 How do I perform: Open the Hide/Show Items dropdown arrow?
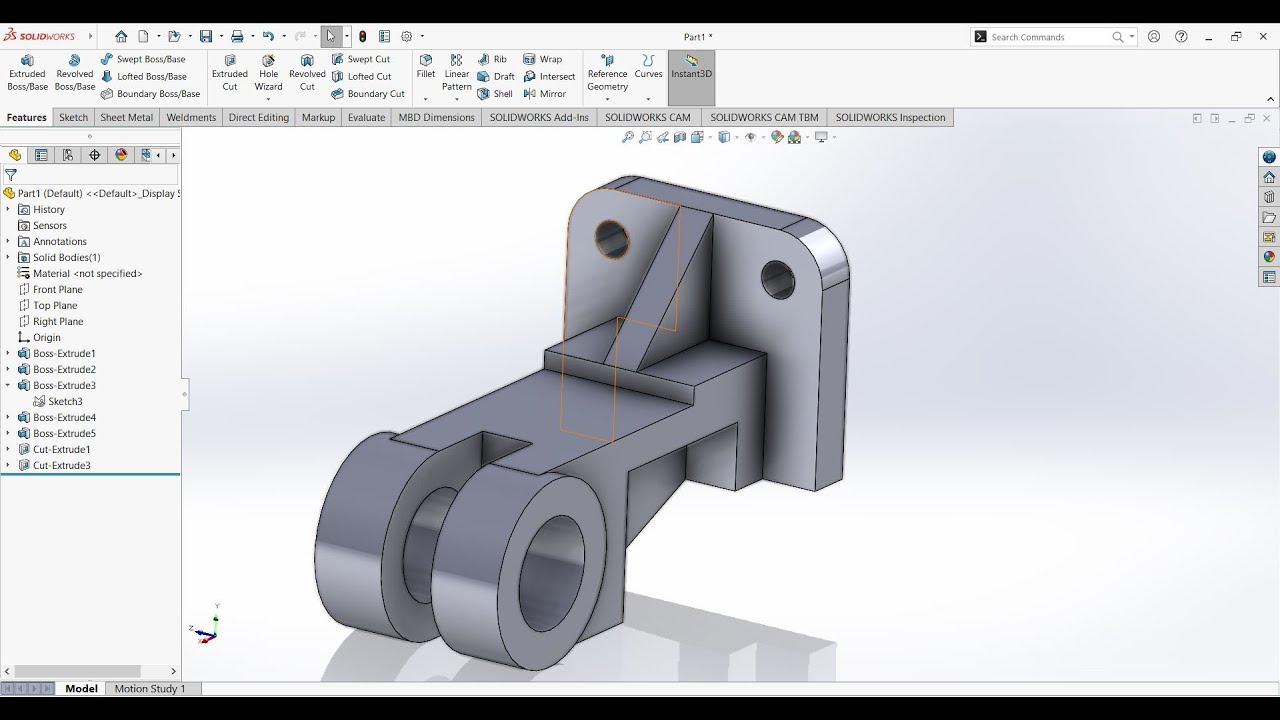pos(762,137)
